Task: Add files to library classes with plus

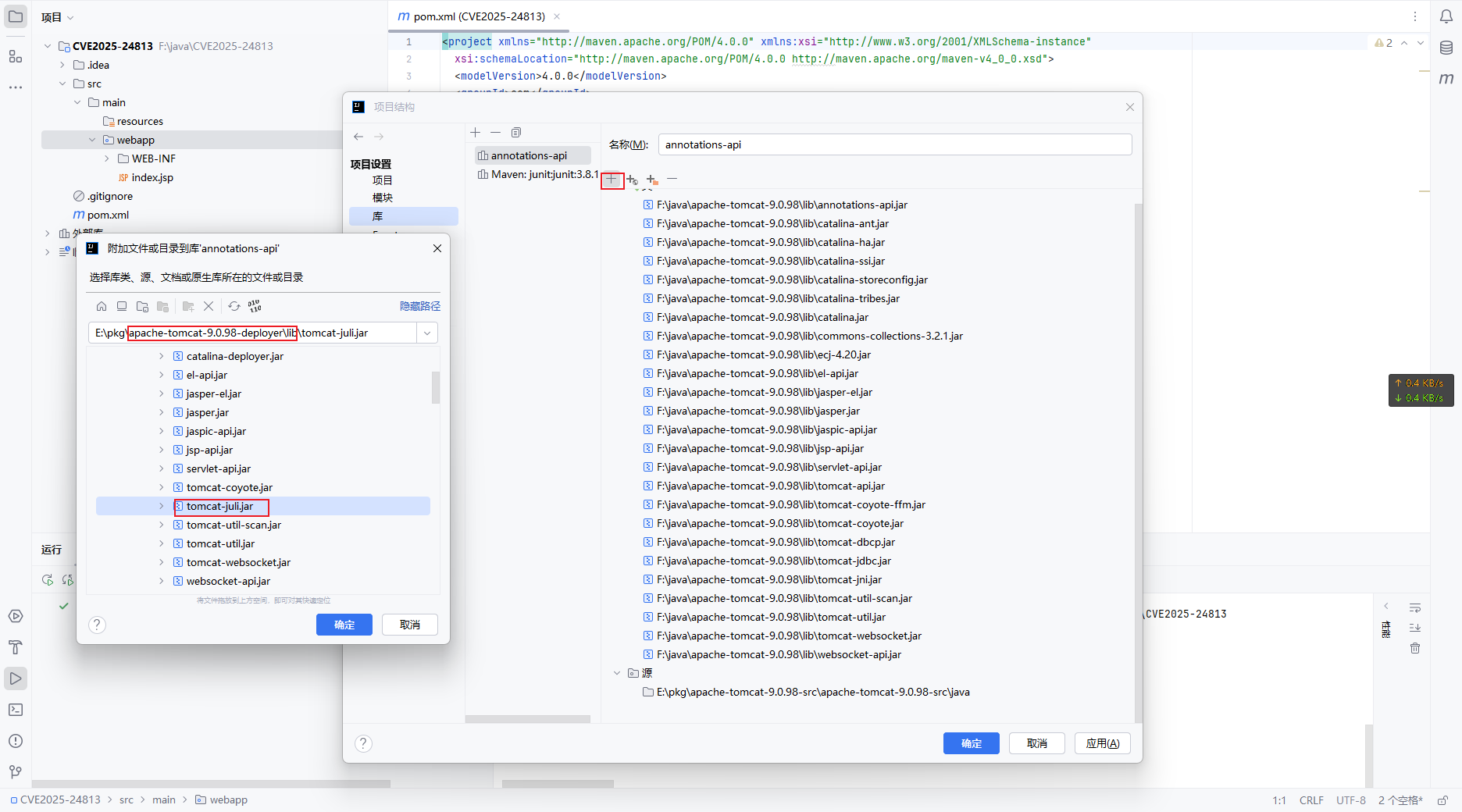Action: [612, 180]
